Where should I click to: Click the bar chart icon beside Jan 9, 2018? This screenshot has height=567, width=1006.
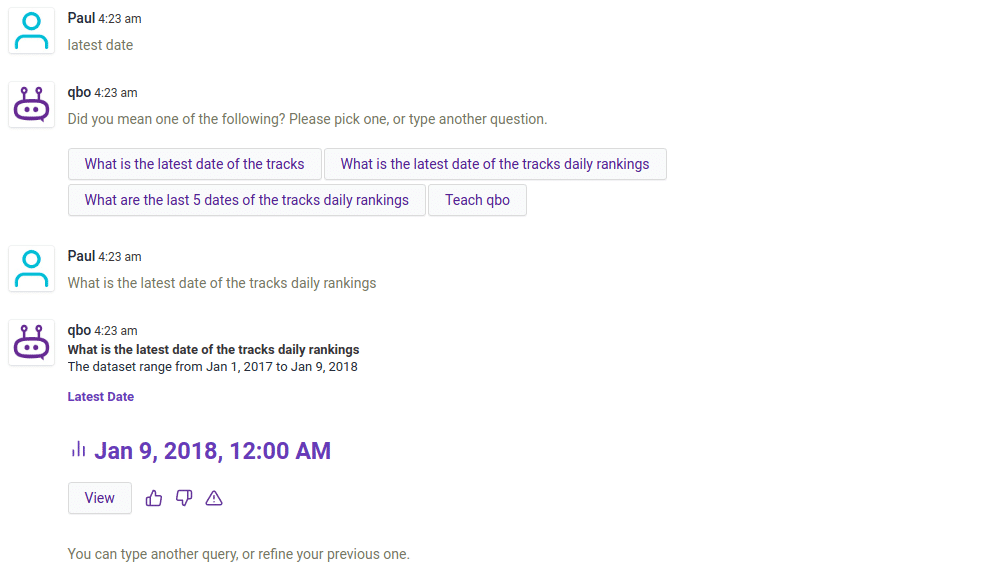[78, 450]
